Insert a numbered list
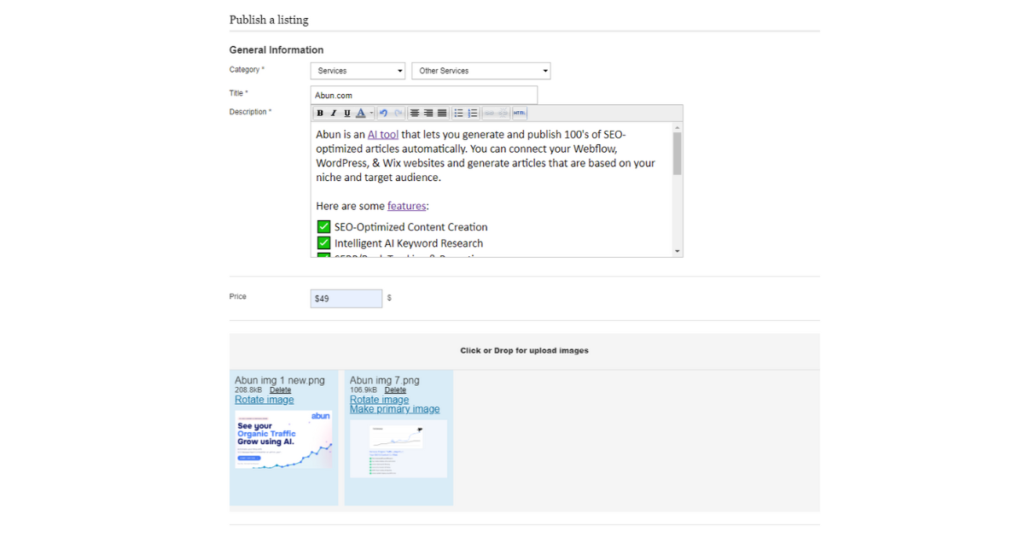 [x=473, y=113]
